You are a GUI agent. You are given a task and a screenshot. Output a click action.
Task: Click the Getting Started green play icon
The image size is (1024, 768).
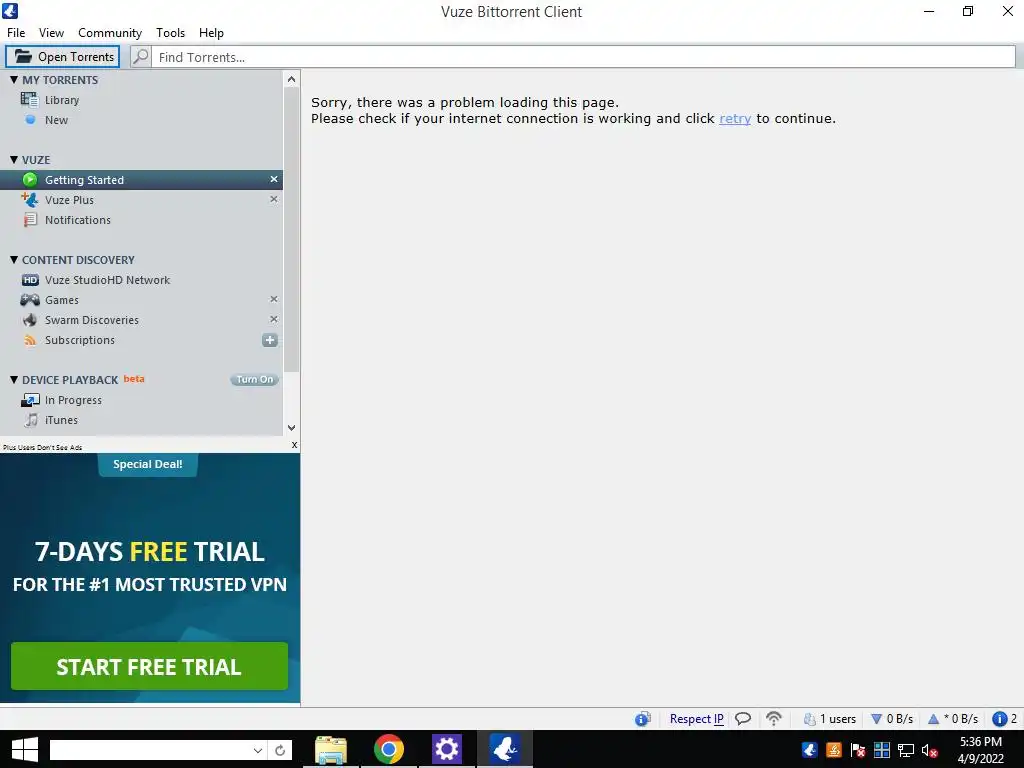coord(30,180)
